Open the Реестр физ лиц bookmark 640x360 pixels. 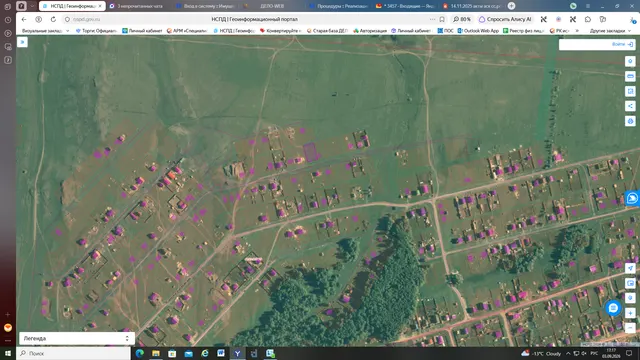point(524,31)
